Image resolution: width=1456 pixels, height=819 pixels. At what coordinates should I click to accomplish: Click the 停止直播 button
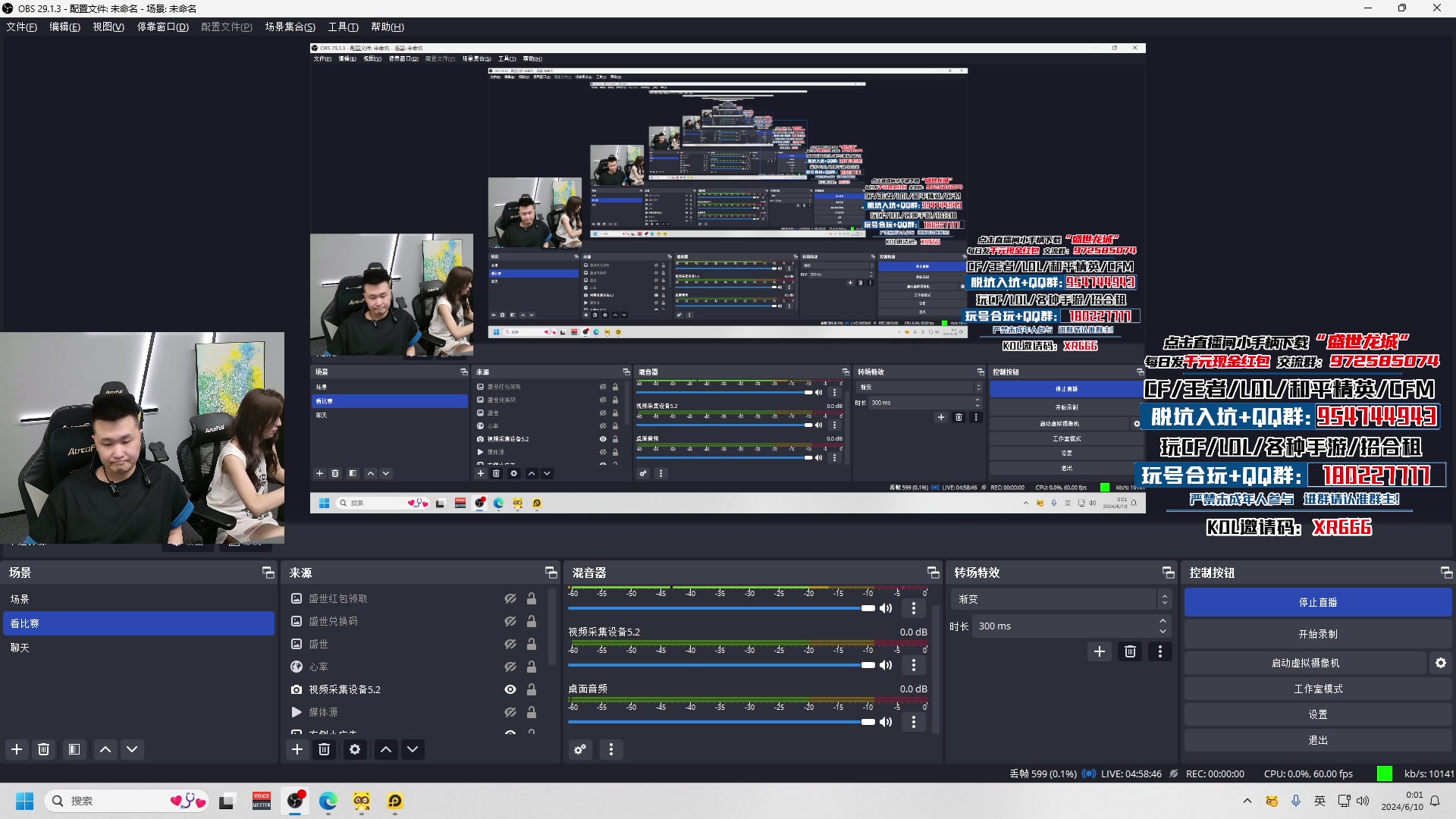[x=1317, y=602]
